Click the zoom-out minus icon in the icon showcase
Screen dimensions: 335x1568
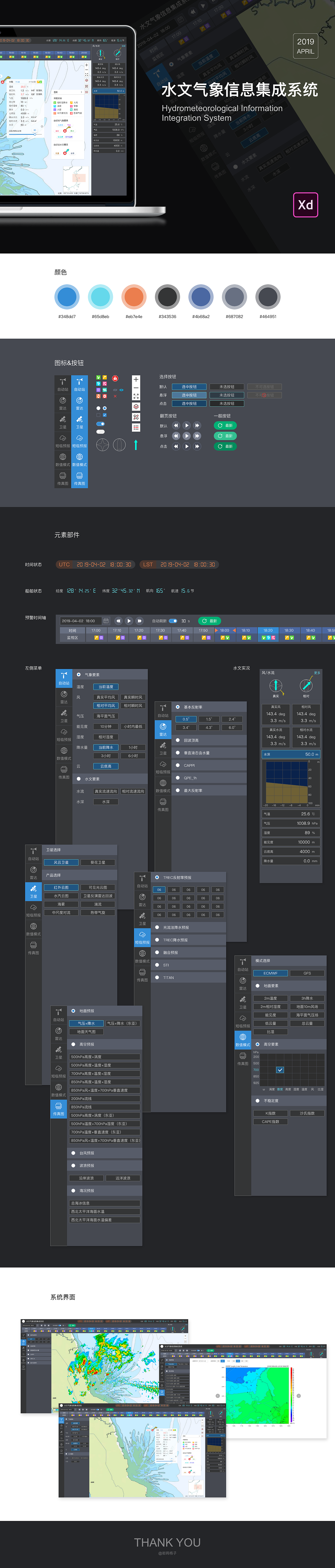click(x=136, y=388)
